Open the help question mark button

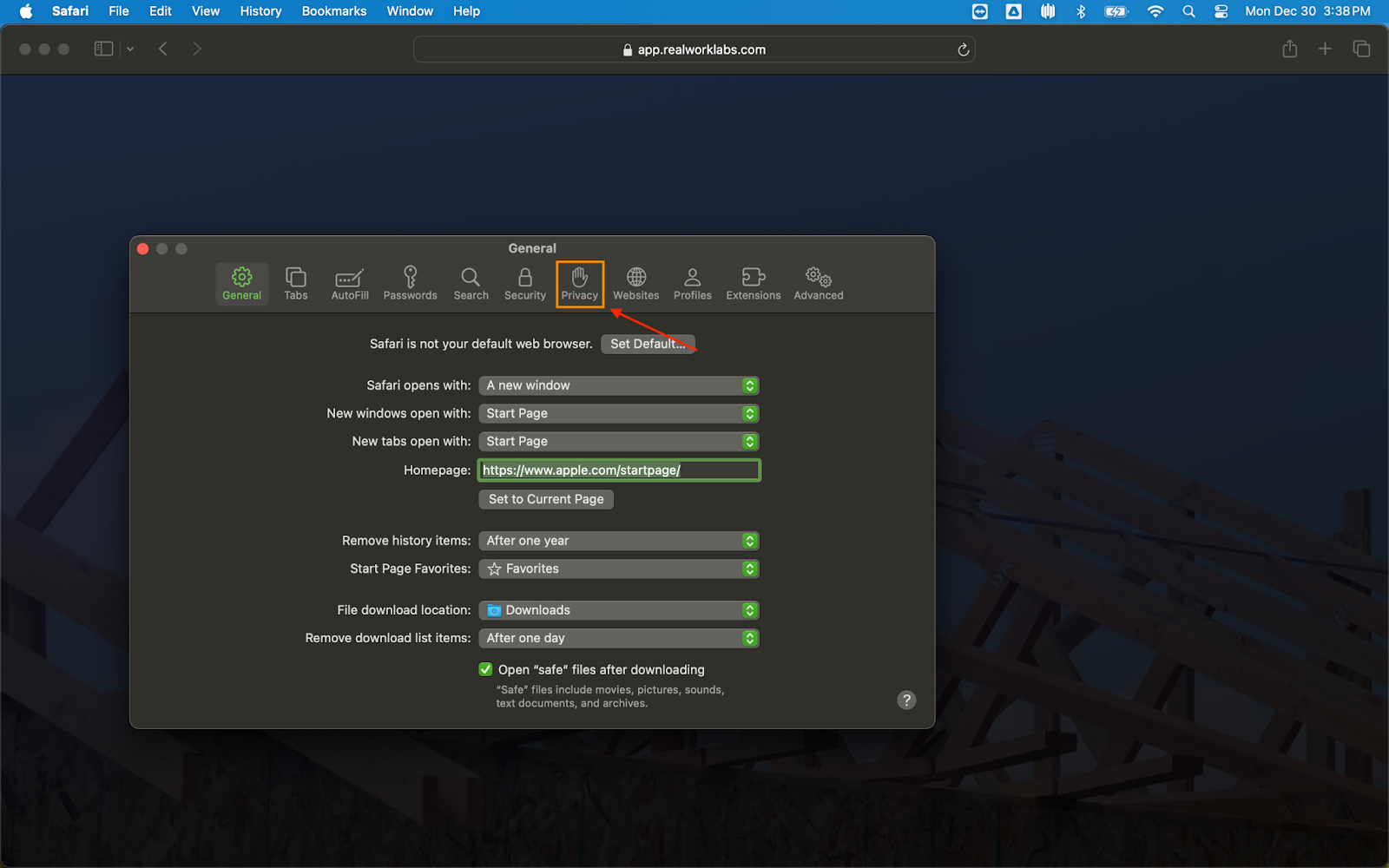coord(906,700)
